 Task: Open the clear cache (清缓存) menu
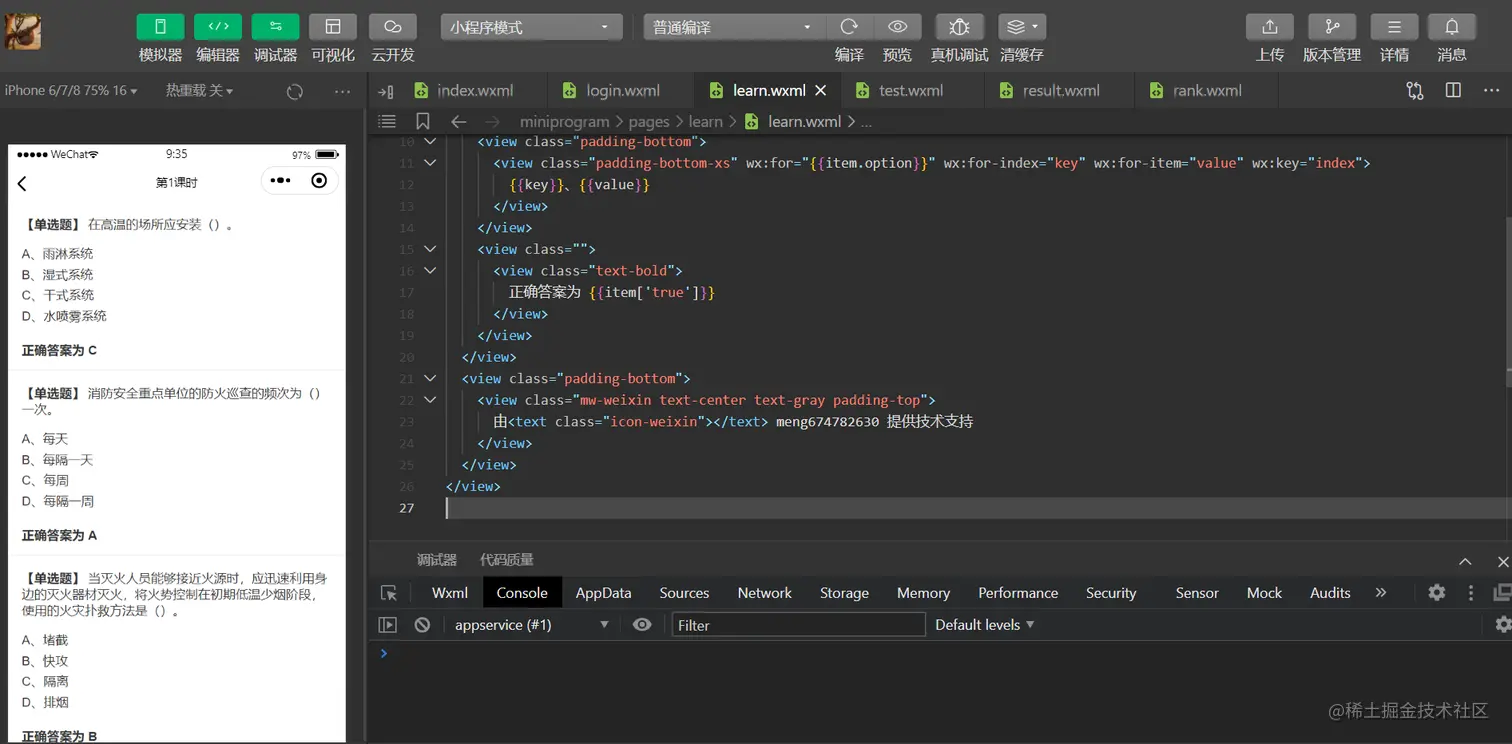1022,27
